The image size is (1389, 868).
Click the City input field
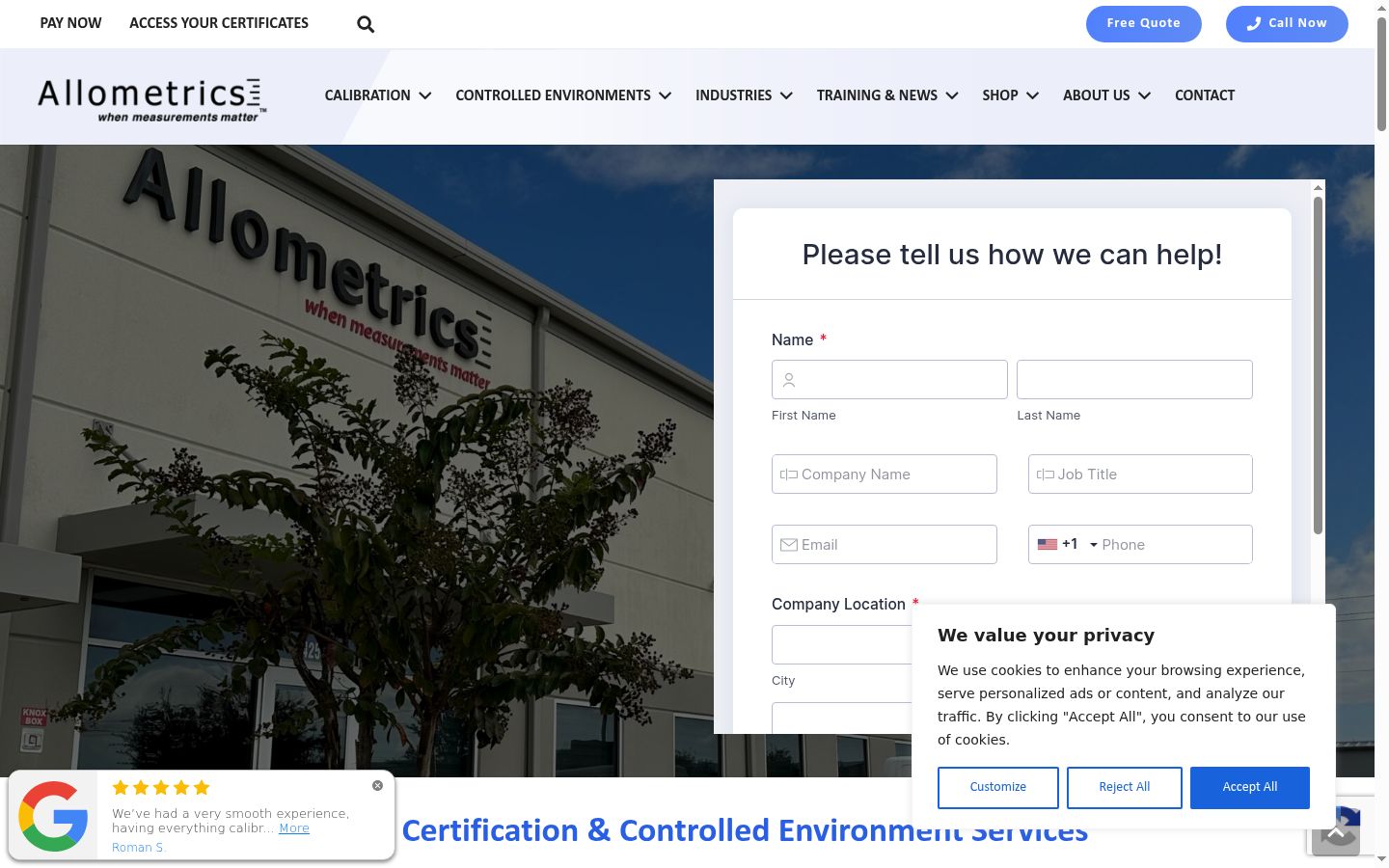[842, 645]
